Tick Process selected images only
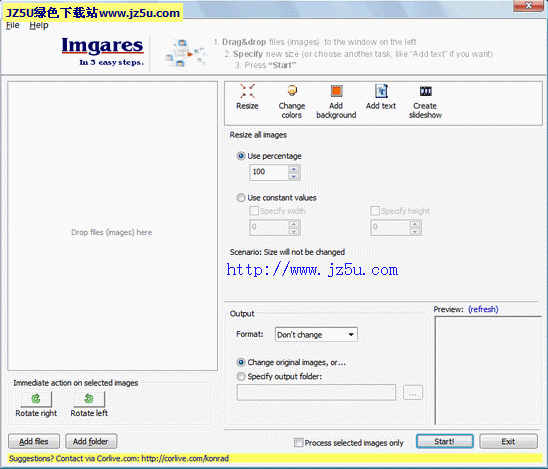Screen dimensions: 548x469 coord(298,443)
